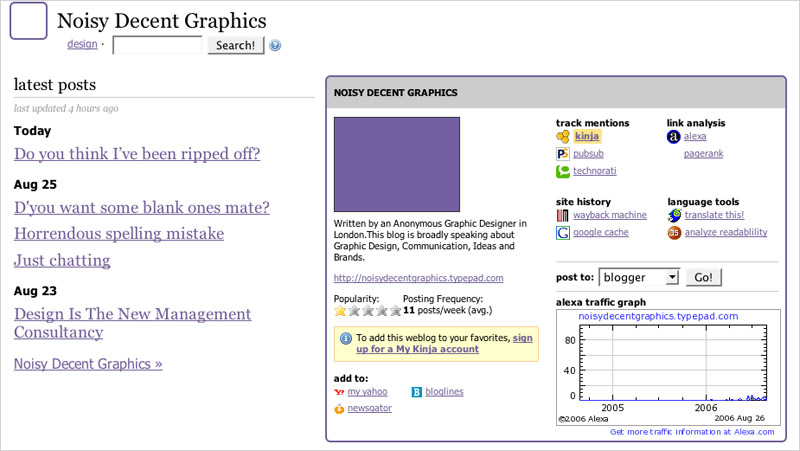This screenshot has height=451, width=800.
Task: Click the NewsGator icon
Action: [339, 408]
